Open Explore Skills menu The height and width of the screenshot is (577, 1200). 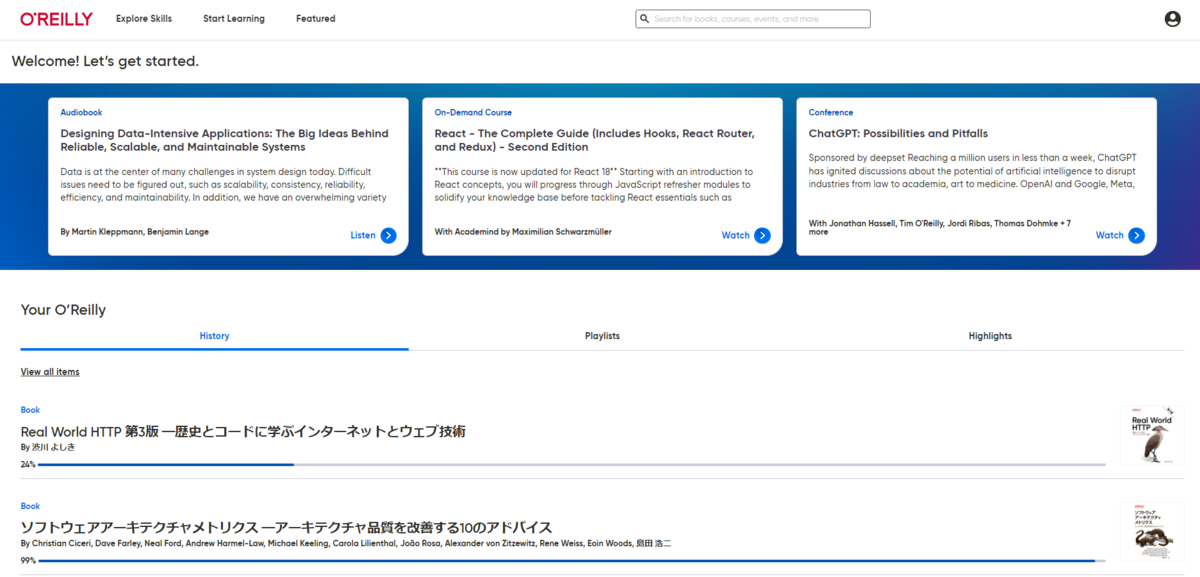click(x=144, y=19)
